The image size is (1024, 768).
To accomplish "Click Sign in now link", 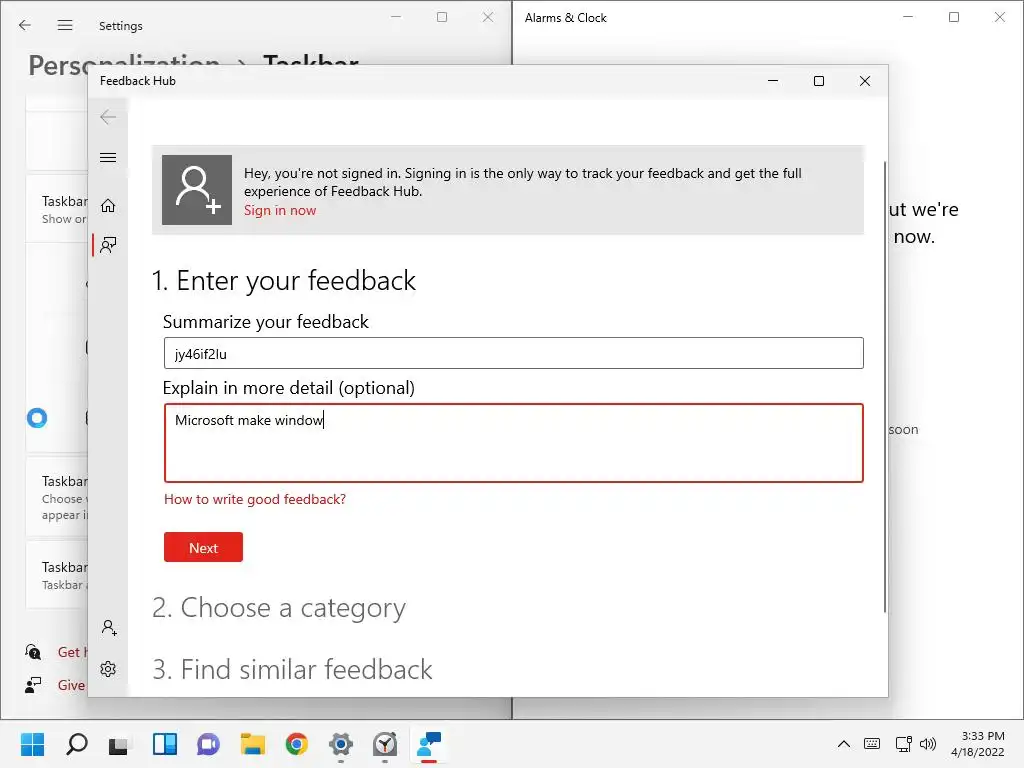I will point(280,210).
